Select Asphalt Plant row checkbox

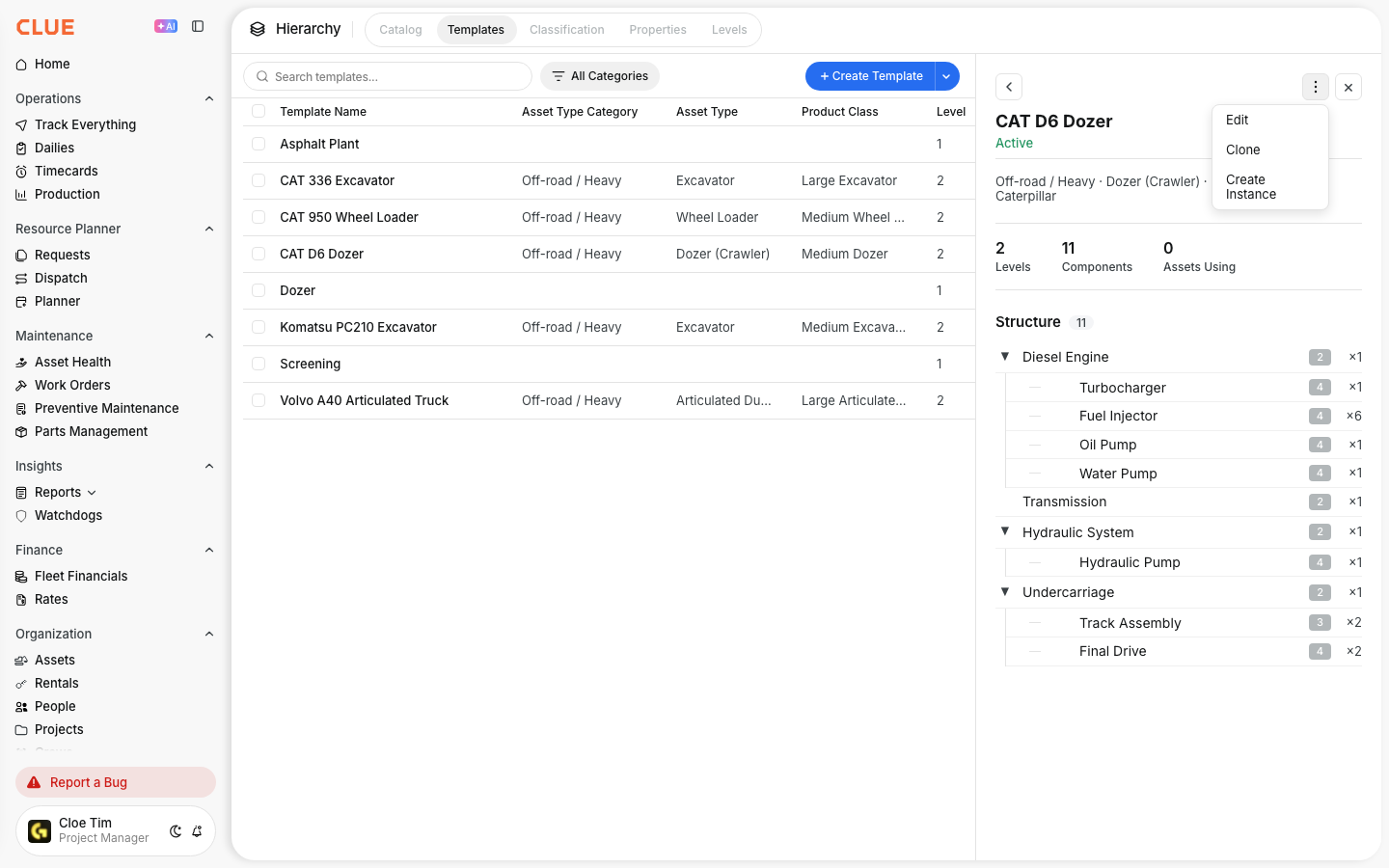pos(259,144)
